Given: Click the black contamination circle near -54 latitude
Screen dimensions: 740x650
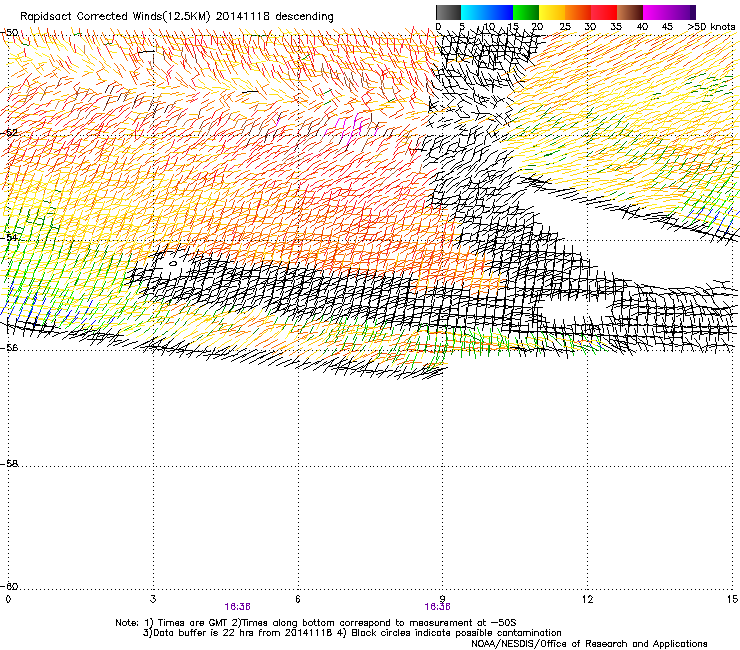Looking at the screenshot, I should tap(173, 264).
